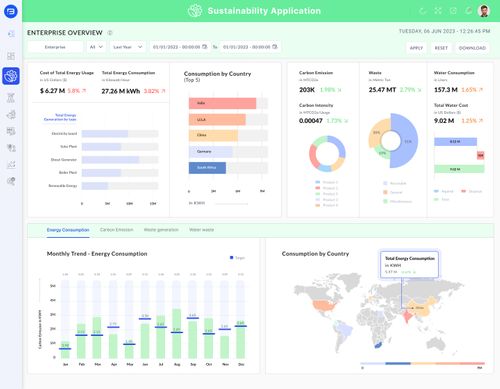Click the start date input field
The image size is (500, 389).
tap(180, 47)
